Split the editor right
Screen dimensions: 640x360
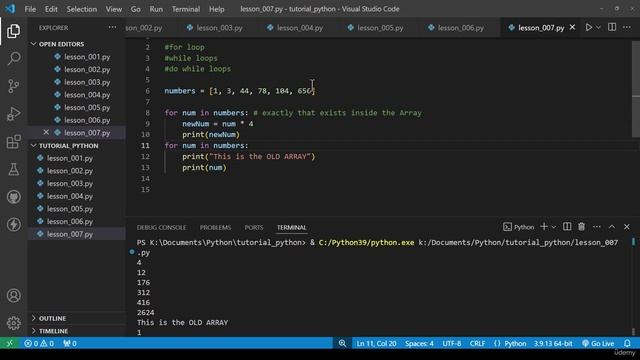(x=612, y=27)
